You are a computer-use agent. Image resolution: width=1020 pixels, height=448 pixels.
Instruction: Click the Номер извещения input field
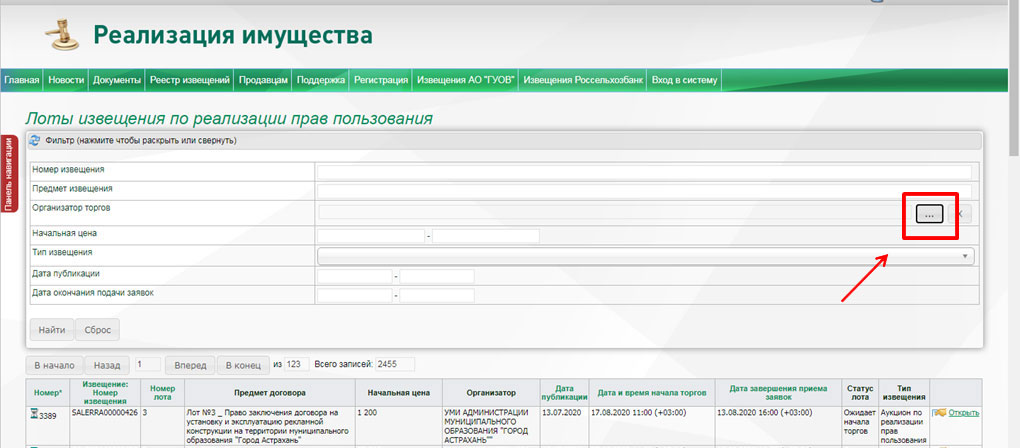coord(643,171)
